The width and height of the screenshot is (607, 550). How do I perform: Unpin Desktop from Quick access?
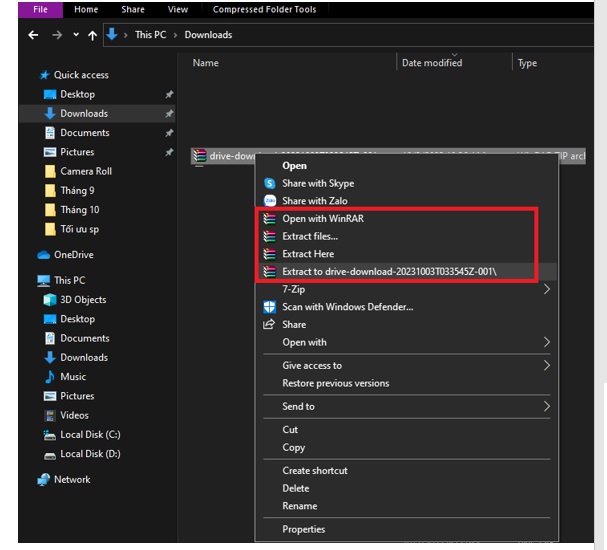pos(169,95)
